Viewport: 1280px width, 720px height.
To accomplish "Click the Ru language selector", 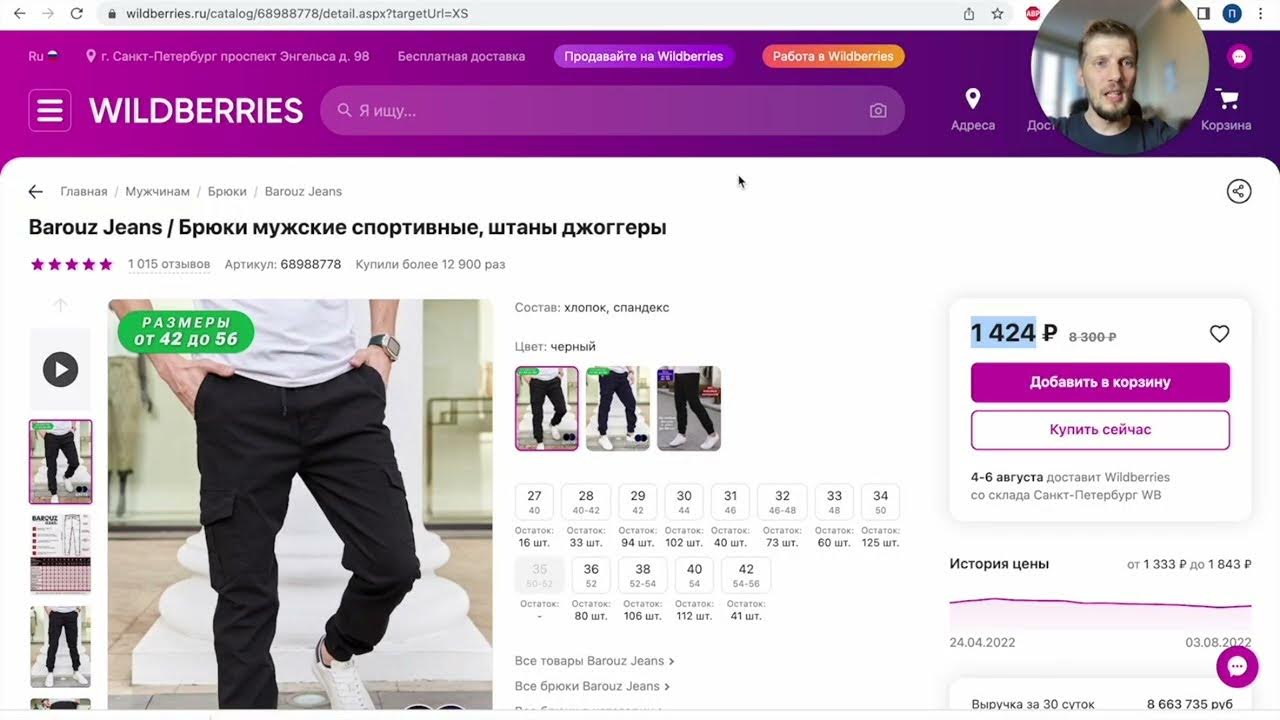I will [x=43, y=56].
